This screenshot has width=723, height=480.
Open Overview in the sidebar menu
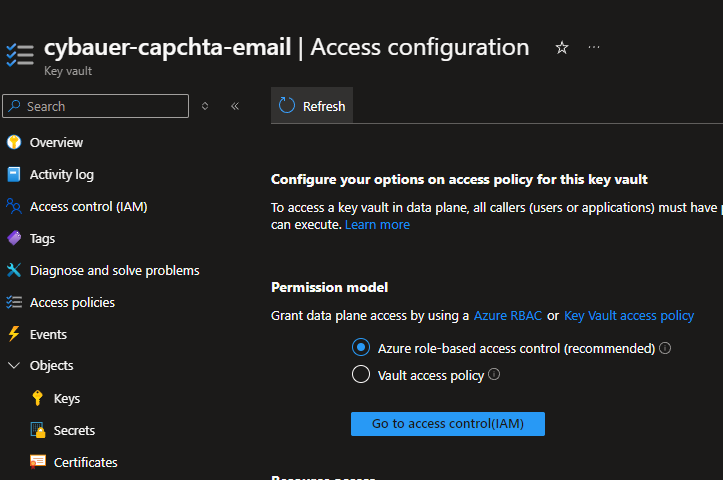[x=56, y=142]
